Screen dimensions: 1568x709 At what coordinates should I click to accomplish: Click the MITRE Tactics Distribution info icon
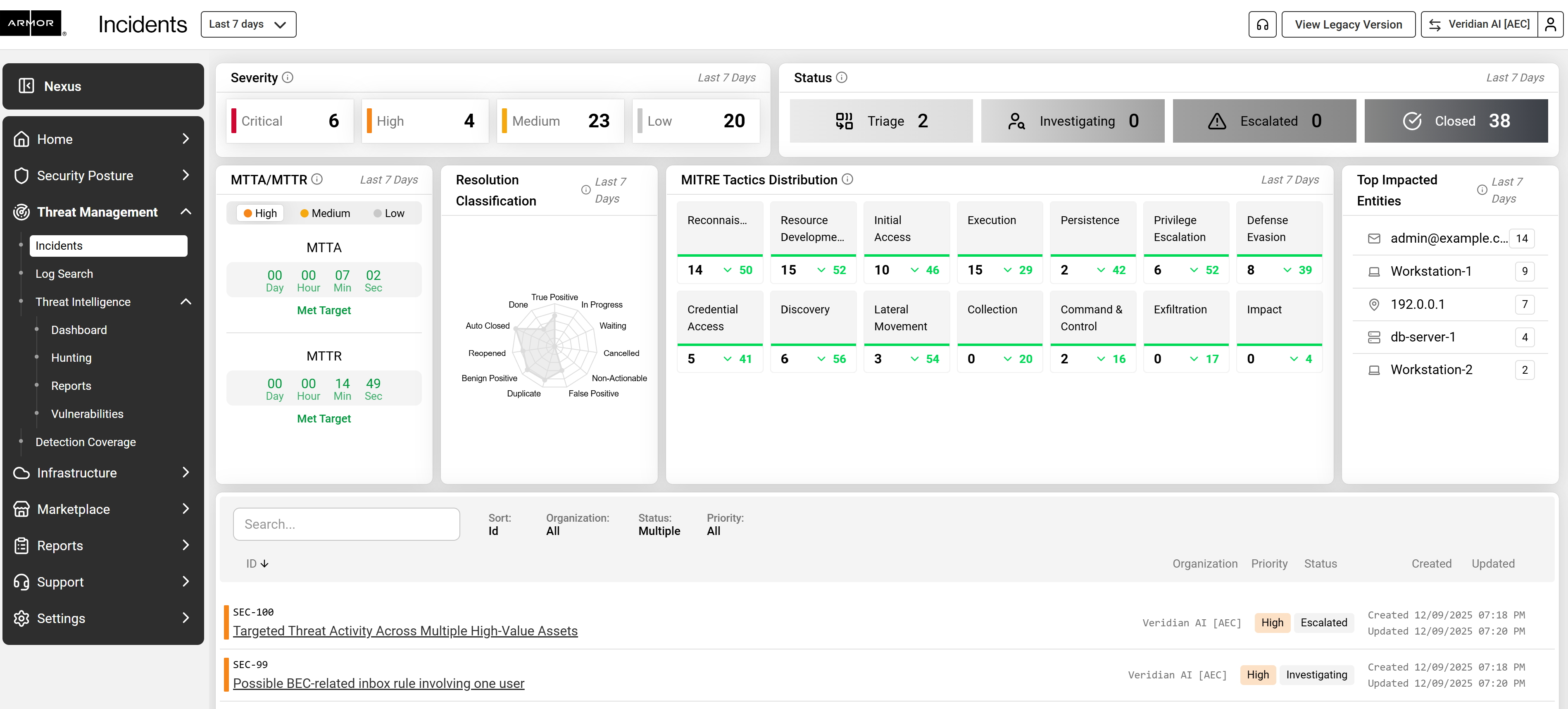(x=847, y=179)
